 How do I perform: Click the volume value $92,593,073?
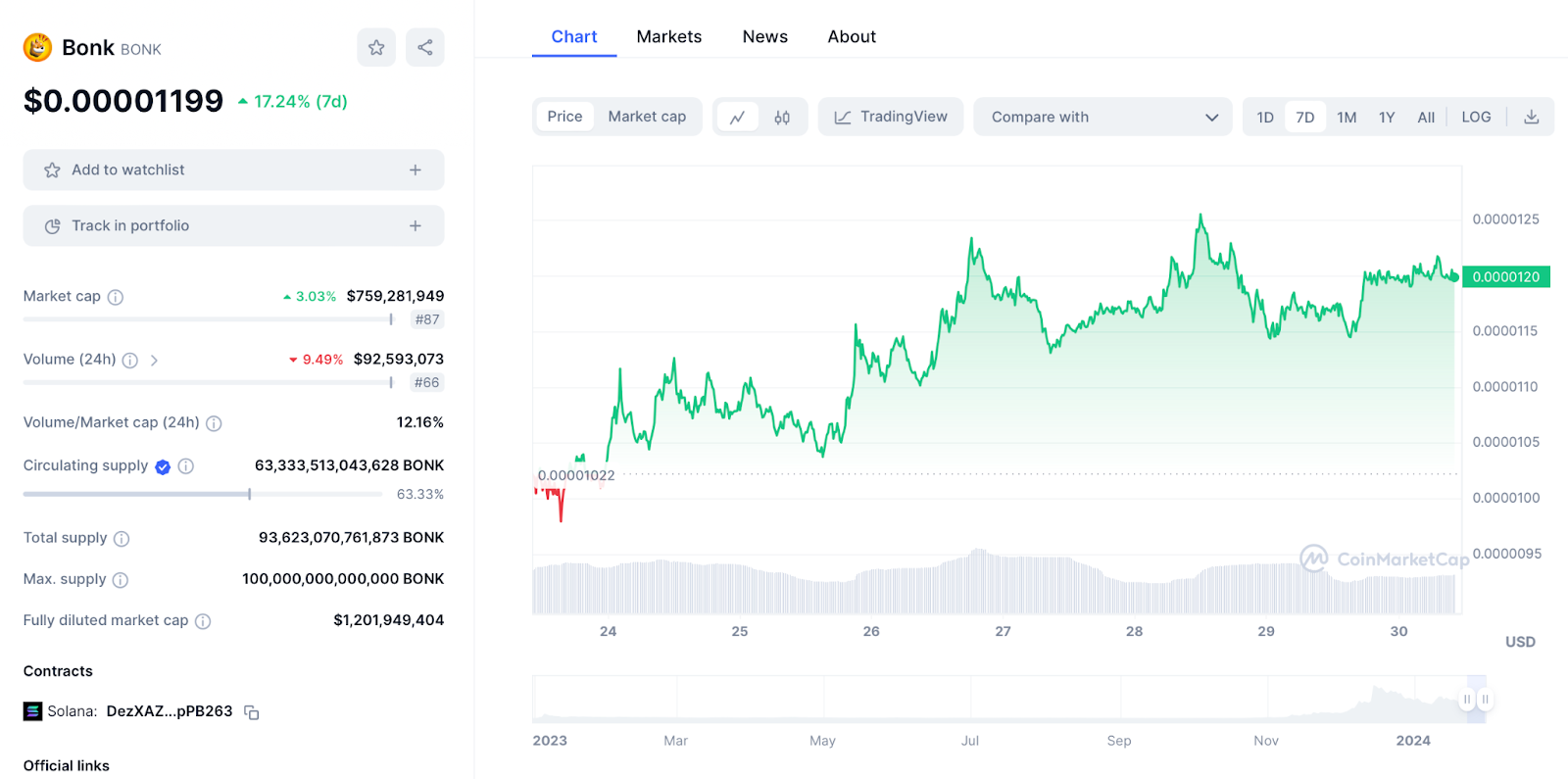[x=399, y=359]
